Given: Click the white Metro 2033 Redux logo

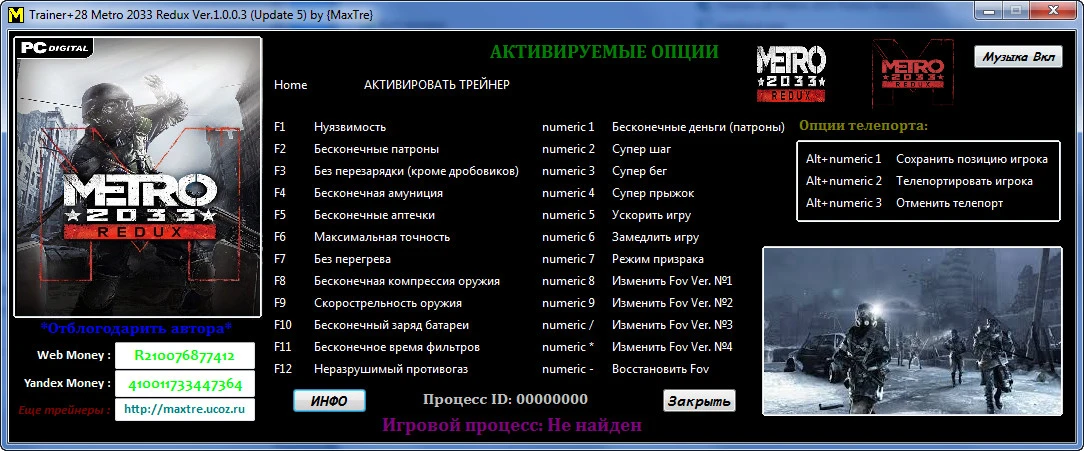Looking at the screenshot, I should [791, 74].
